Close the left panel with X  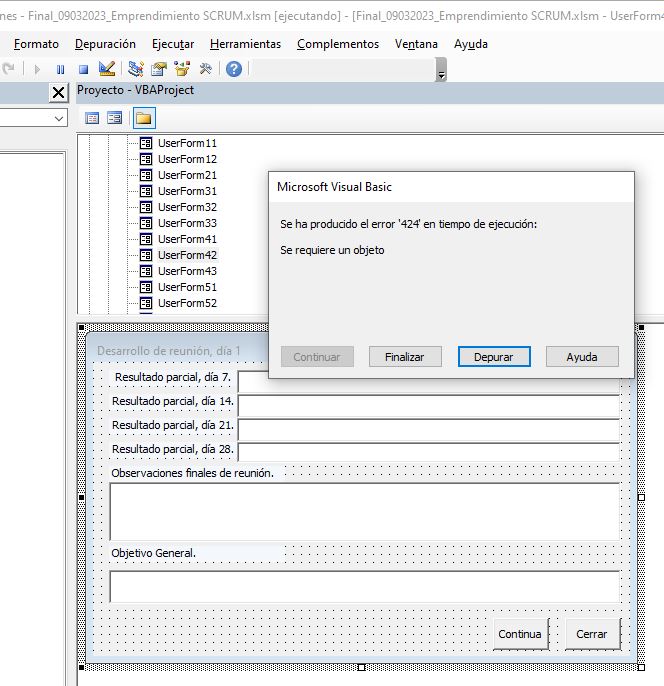coord(58,93)
